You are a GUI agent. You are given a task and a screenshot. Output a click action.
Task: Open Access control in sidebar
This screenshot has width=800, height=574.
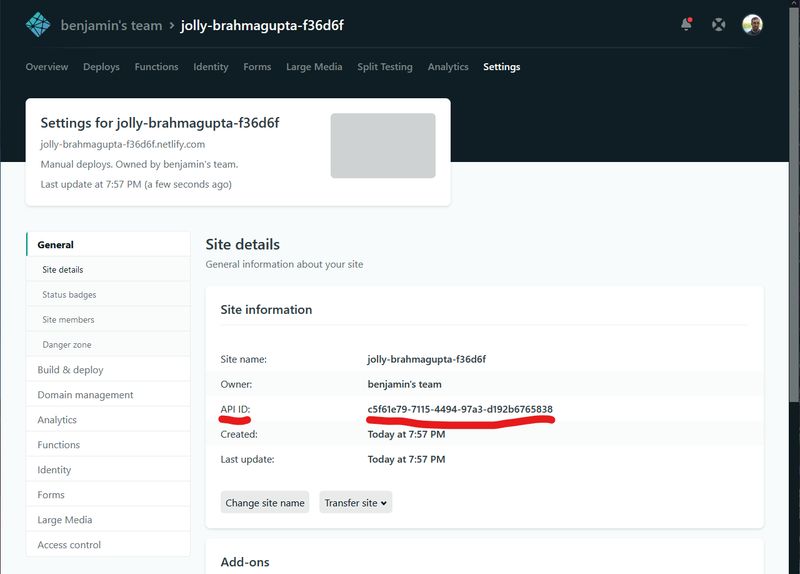[108, 544]
